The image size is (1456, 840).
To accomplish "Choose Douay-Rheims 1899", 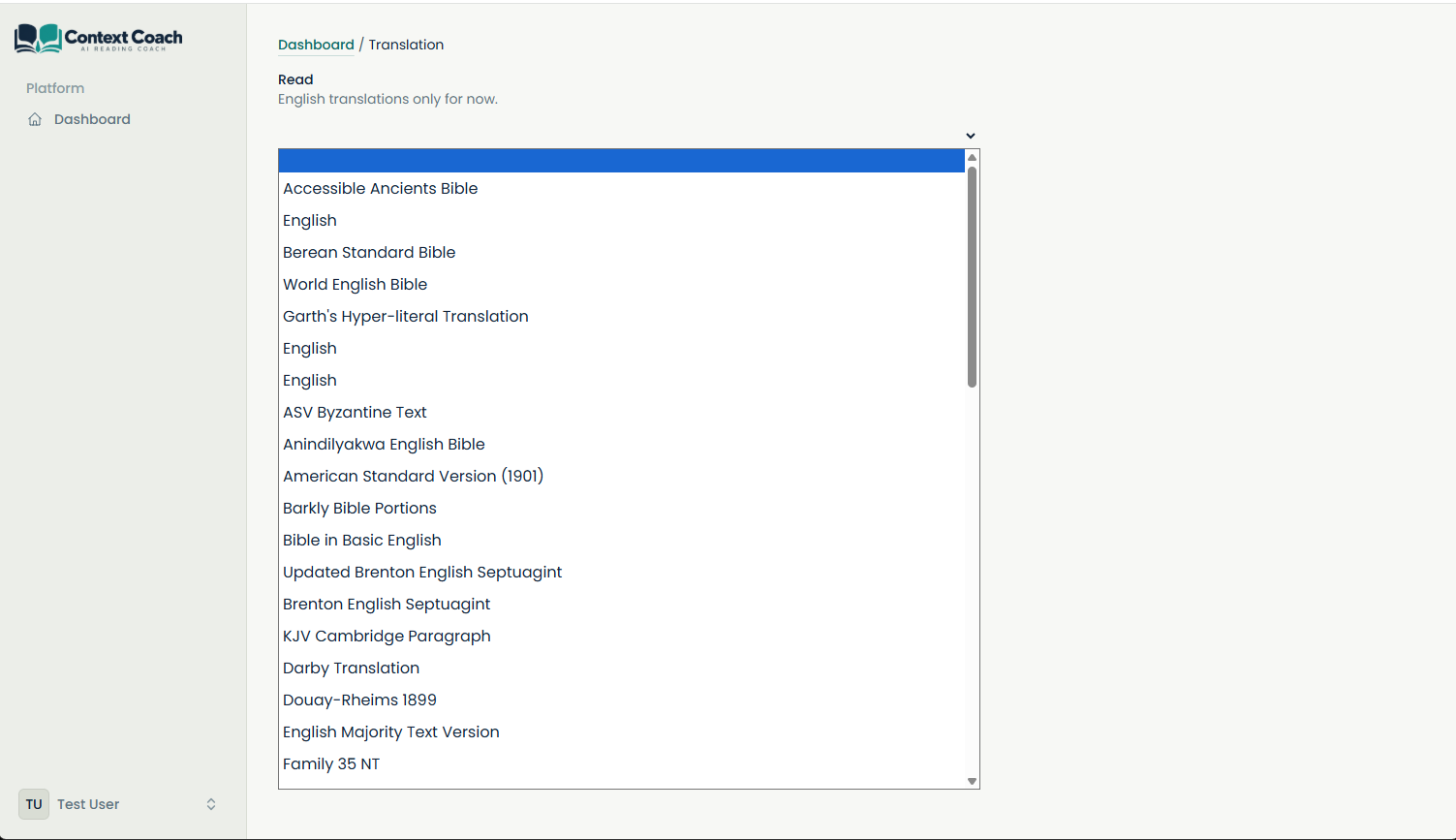I will pyautogui.click(x=621, y=700).
